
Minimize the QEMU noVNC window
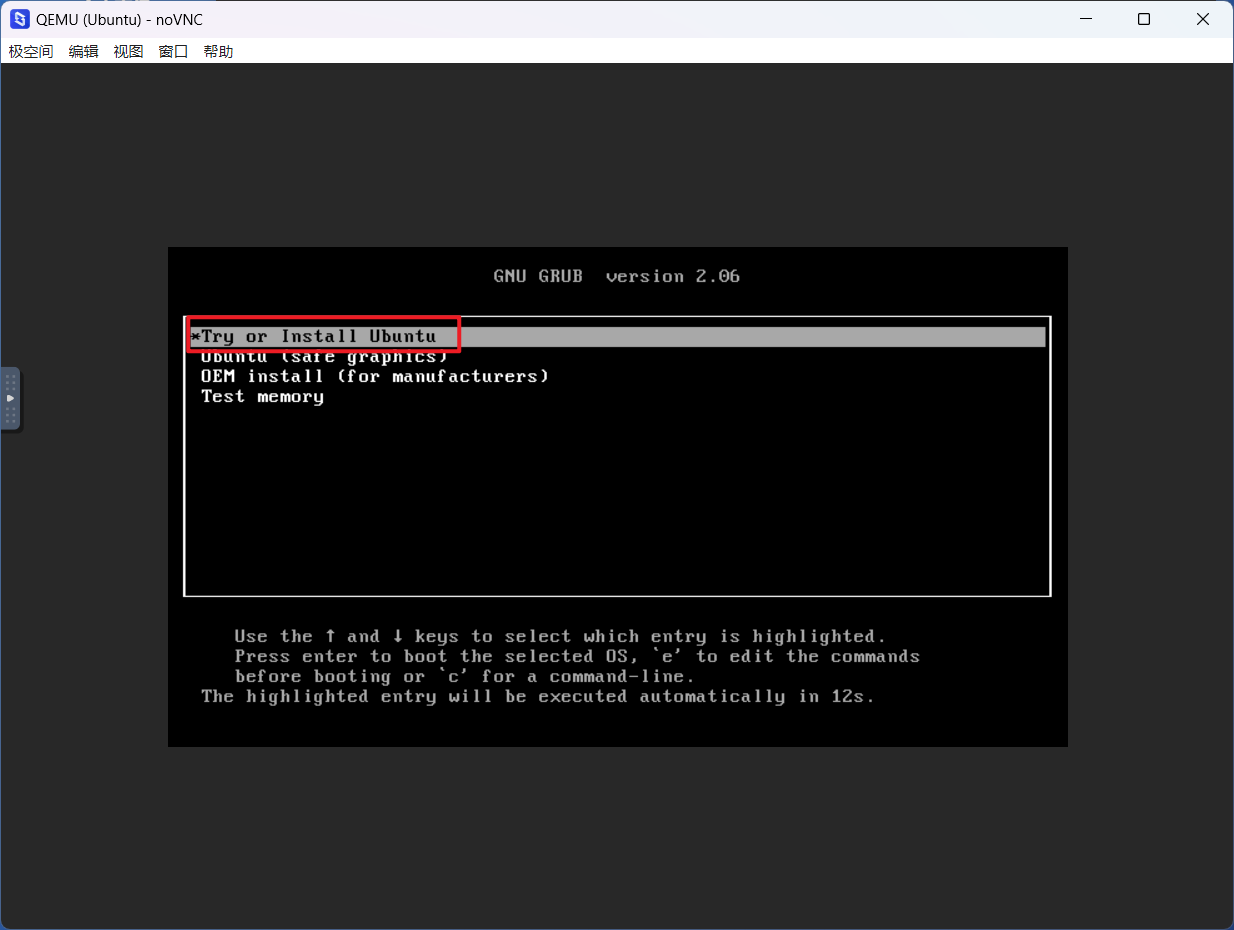coord(1085,19)
